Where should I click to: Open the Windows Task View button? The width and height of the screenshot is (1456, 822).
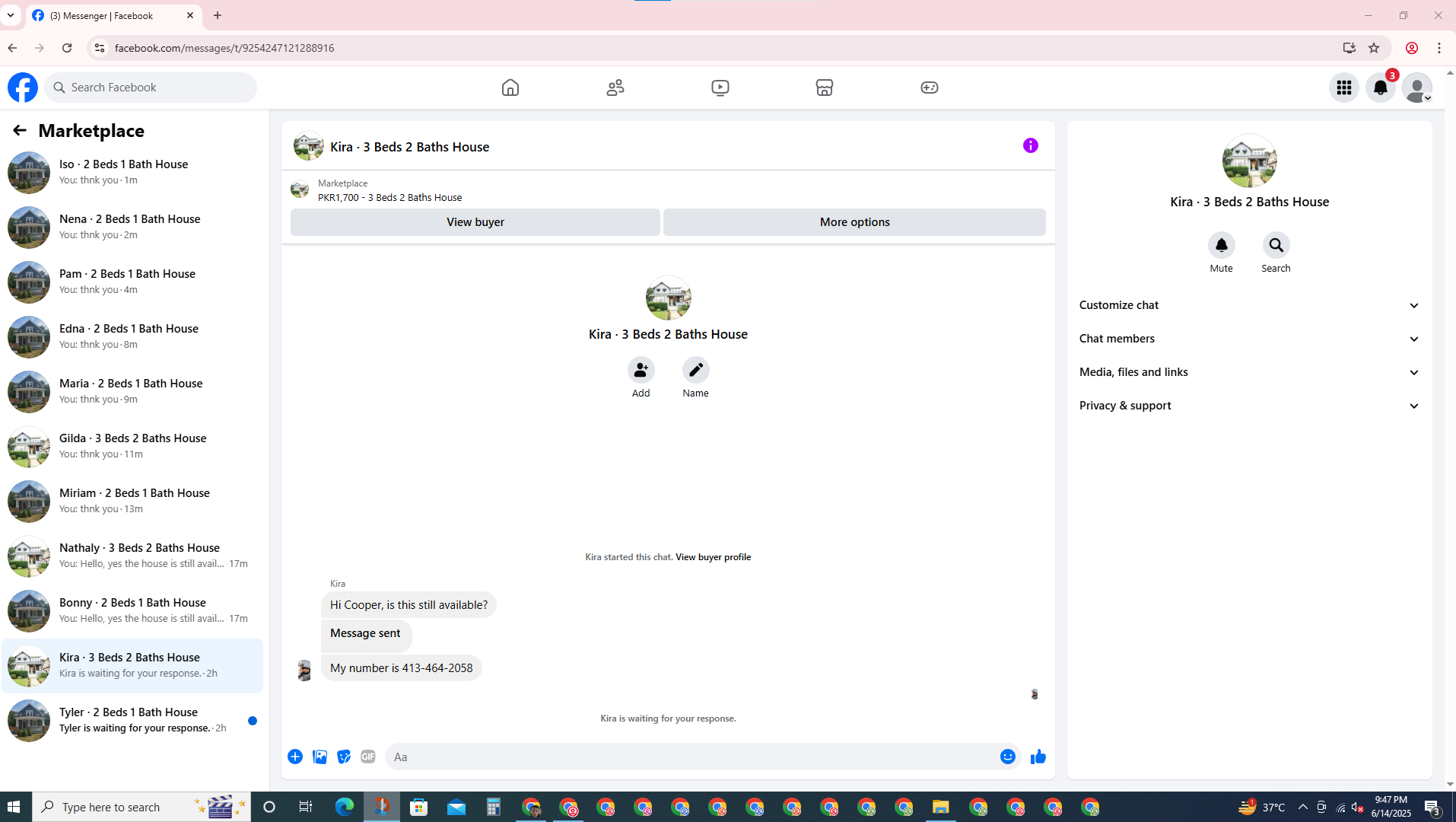(306, 807)
